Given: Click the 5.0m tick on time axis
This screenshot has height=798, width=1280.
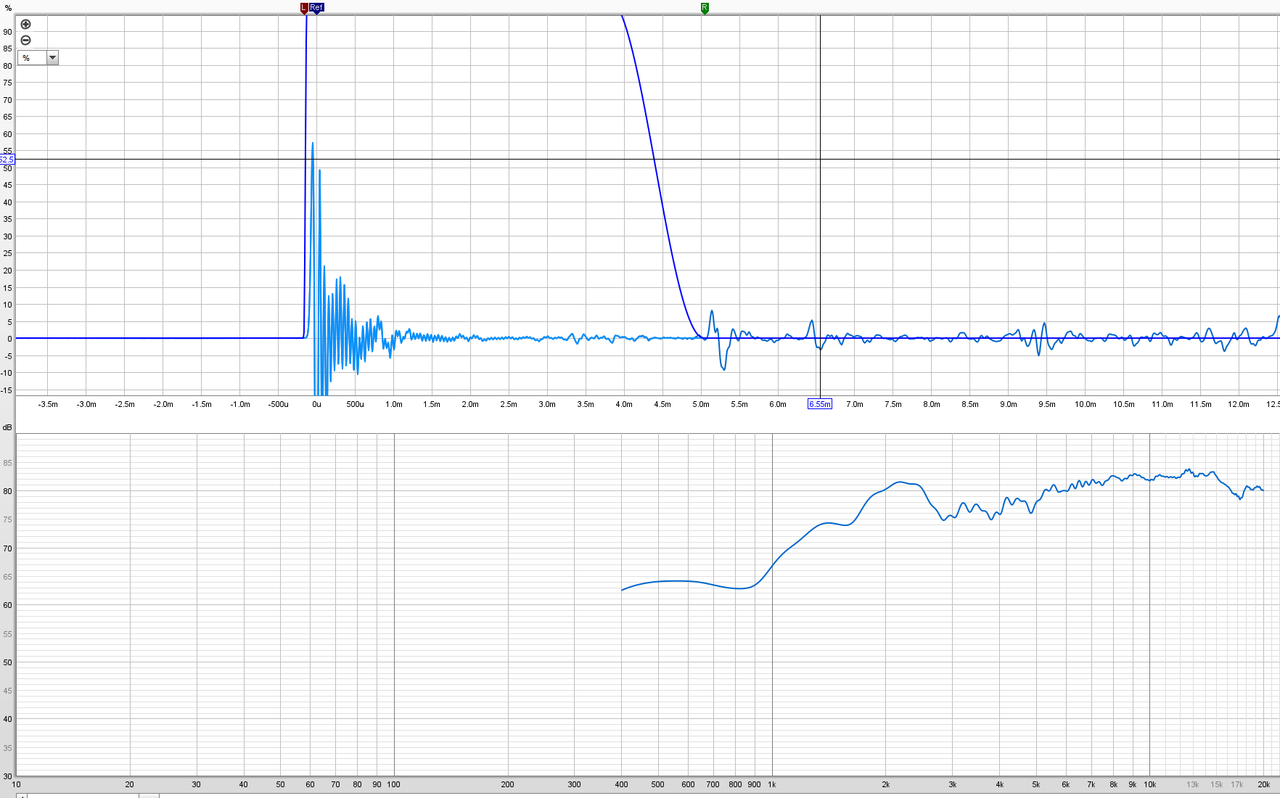Looking at the screenshot, I should [701, 404].
